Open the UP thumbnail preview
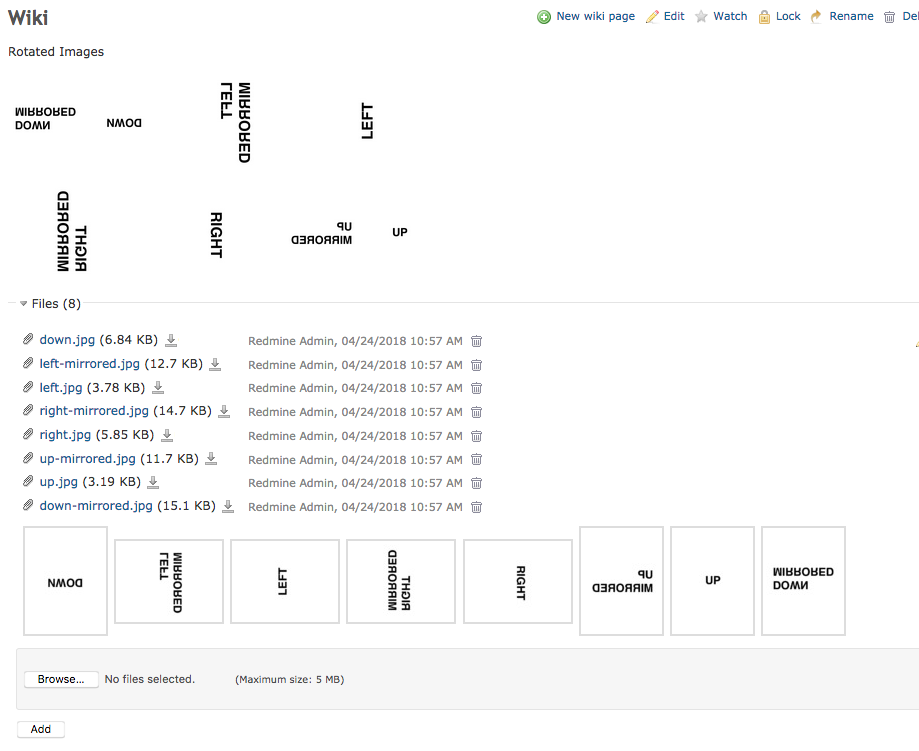Viewport: 919px width, 751px height. [x=712, y=581]
